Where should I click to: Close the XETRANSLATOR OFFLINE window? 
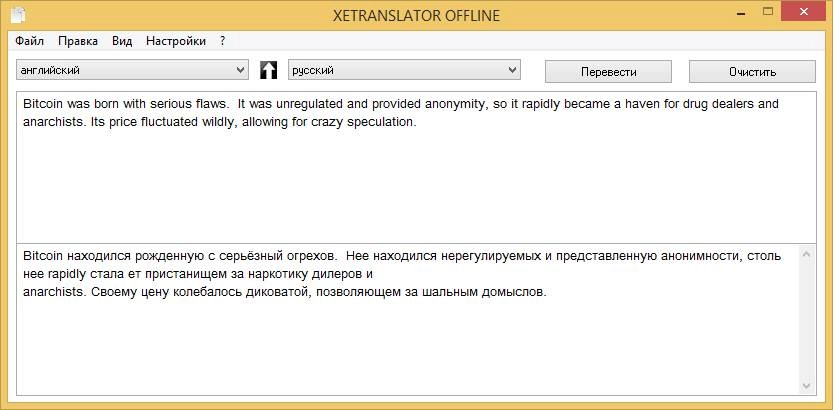tap(804, 11)
